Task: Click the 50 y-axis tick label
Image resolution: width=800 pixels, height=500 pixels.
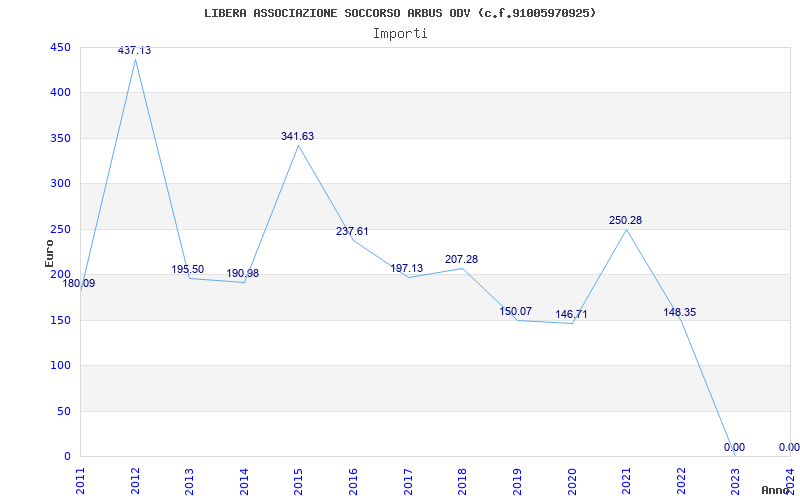Action: pos(63,411)
